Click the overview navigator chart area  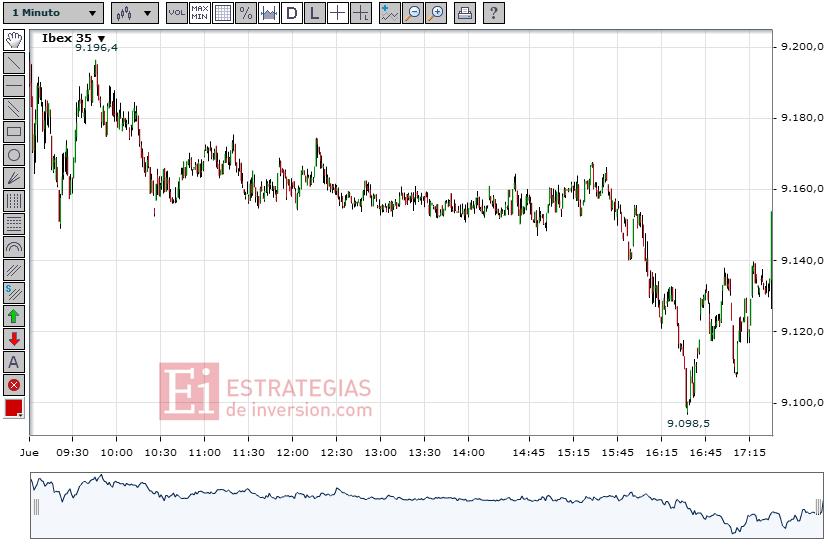(x=427, y=506)
